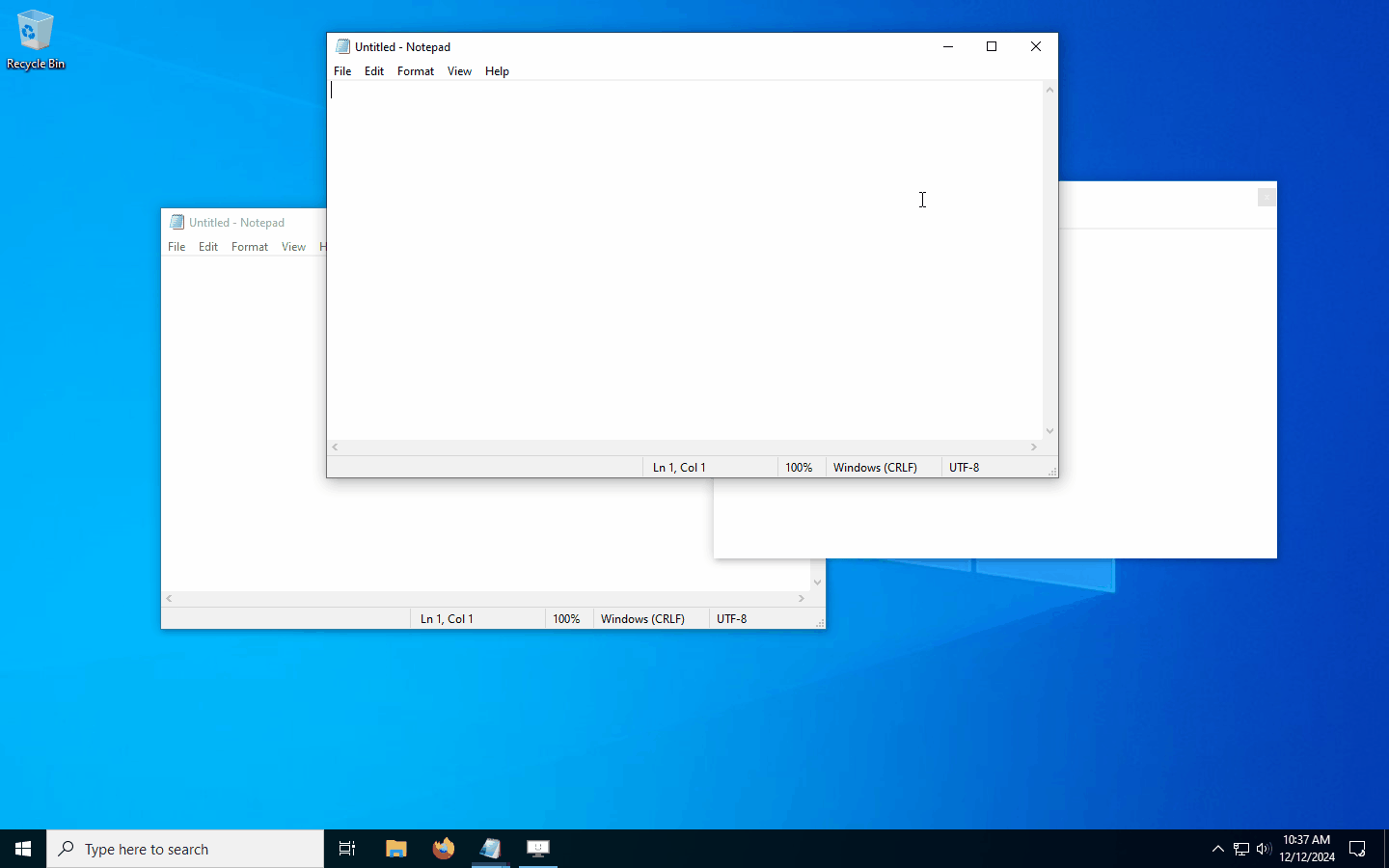Launch Firefox from taskbar
This screenshot has width=1389, height=868.
click(x=443, y=849)
